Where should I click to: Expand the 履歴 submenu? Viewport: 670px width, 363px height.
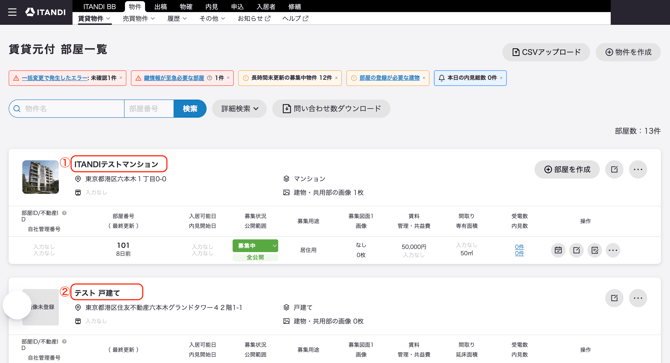coord(177,18)
